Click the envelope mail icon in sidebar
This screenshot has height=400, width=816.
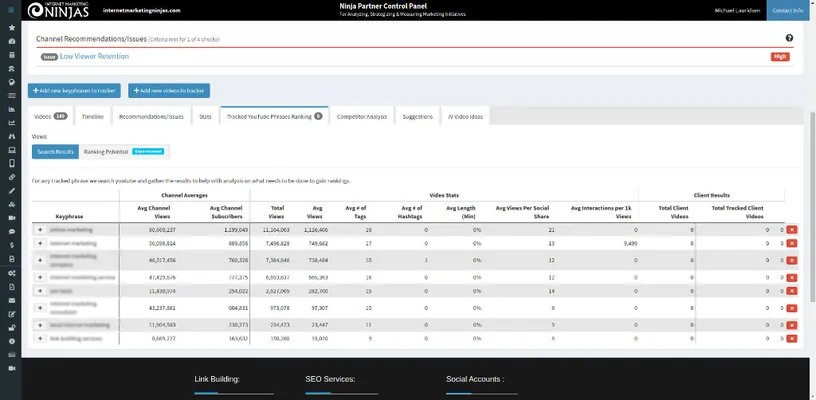click(11, 300)
